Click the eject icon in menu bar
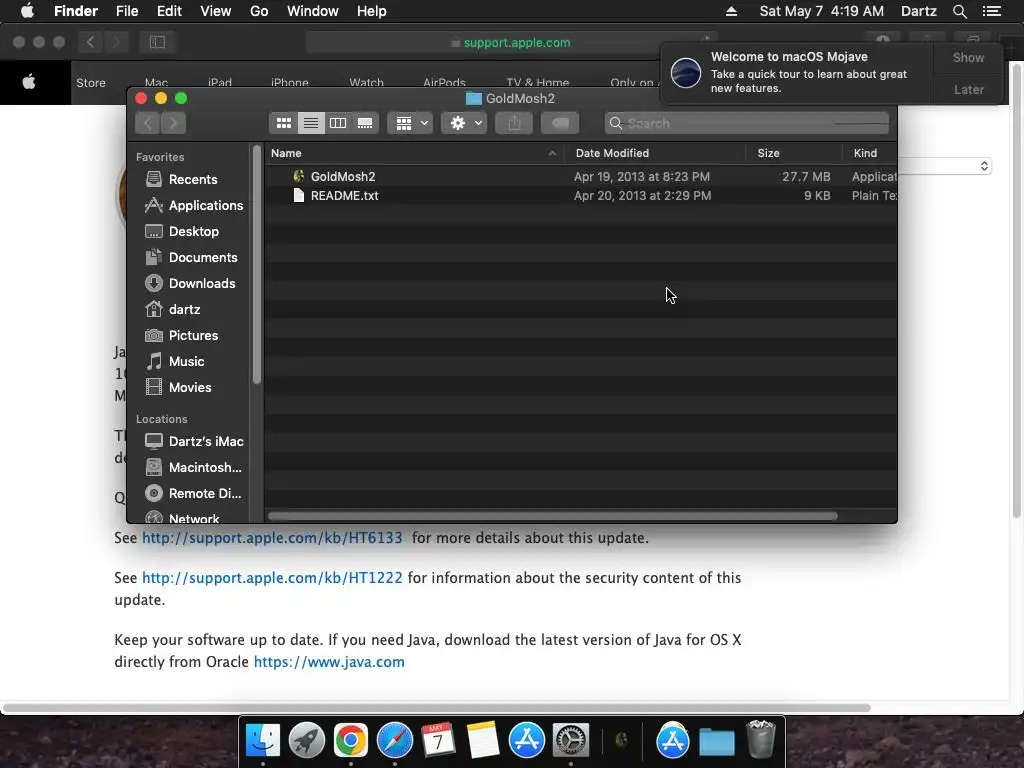Screen dimensions: 1024x768 pyautogui.click(x=731, y=11)
